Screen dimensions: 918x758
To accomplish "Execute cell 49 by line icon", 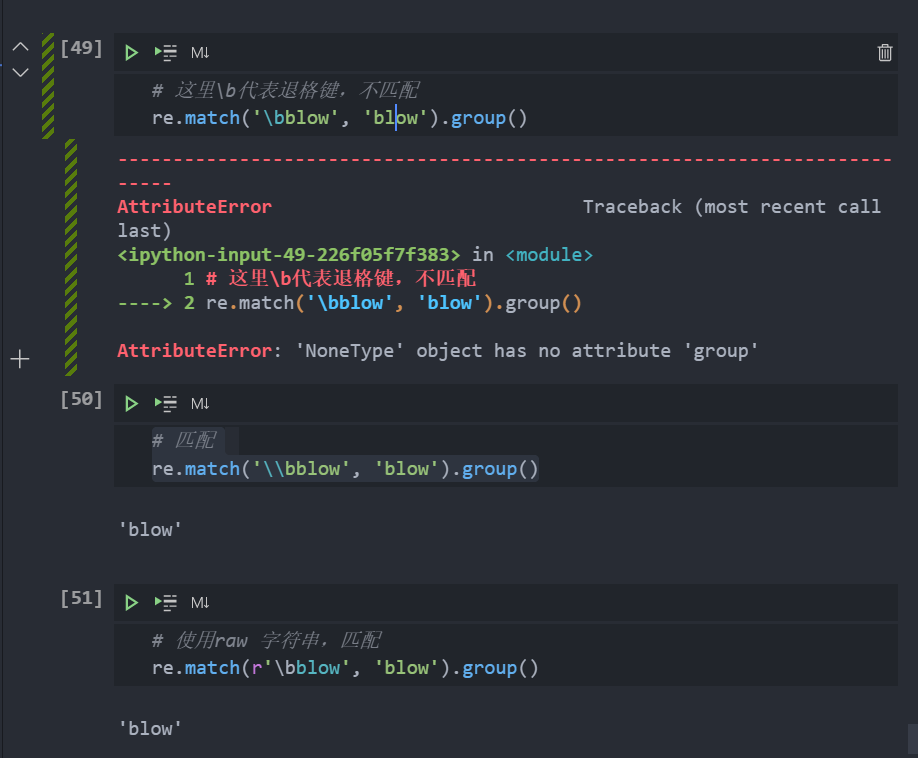I will coord(166,53).
